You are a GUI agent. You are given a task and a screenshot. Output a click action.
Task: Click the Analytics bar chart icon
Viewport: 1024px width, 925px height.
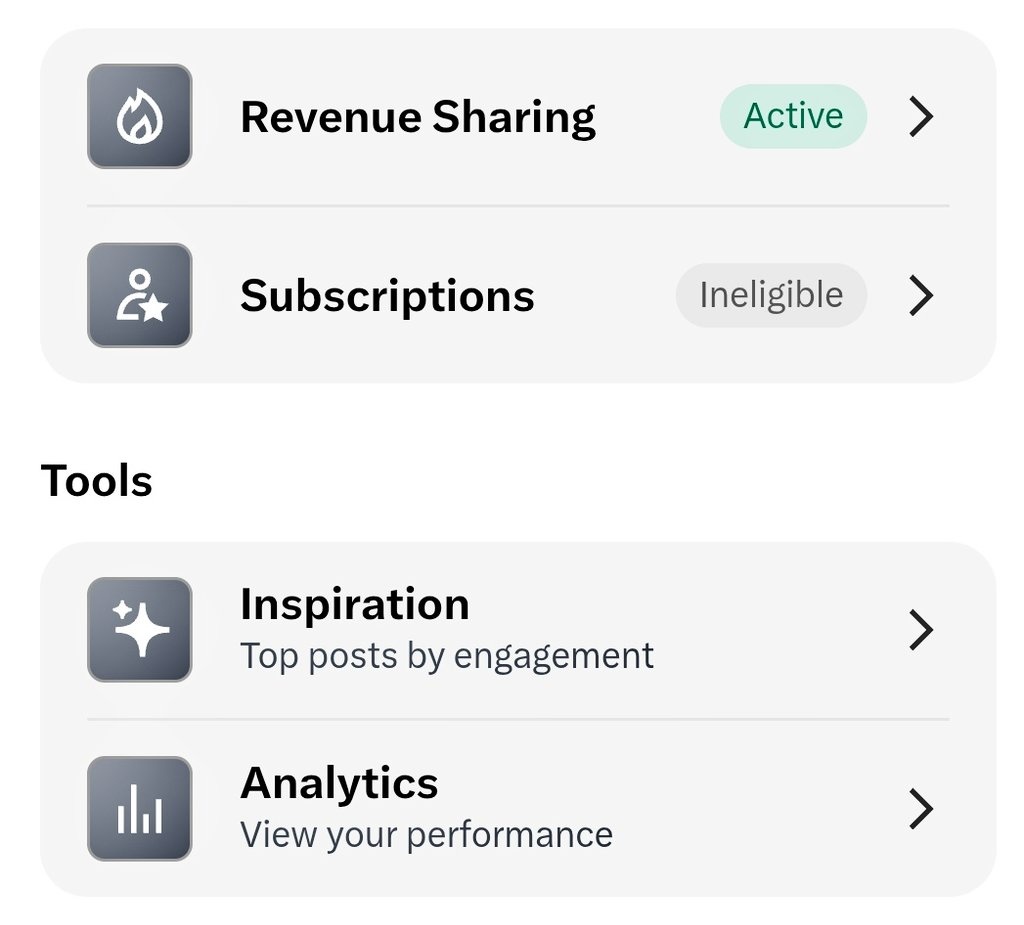coord(139,808)
